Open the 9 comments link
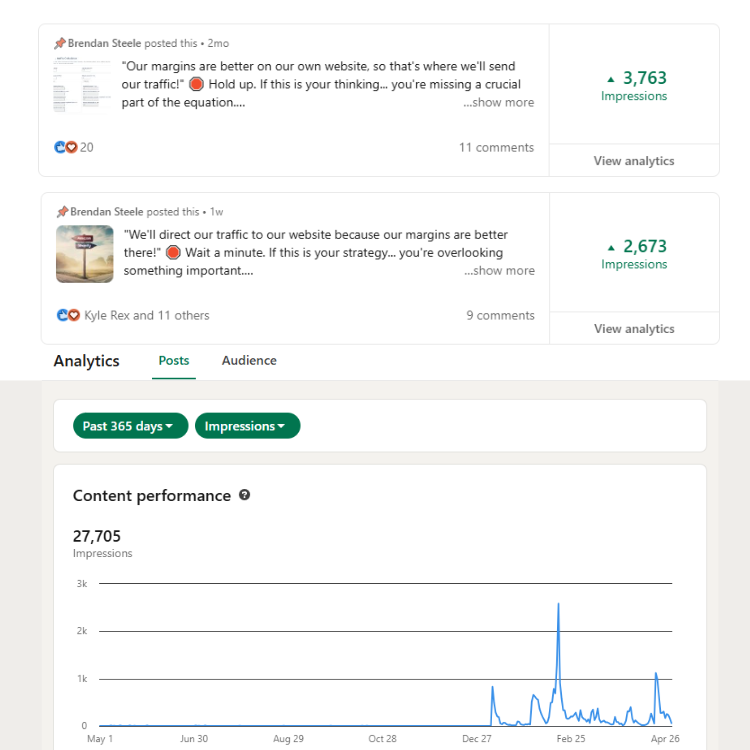The image size is (750, 750). coord(500,315)
